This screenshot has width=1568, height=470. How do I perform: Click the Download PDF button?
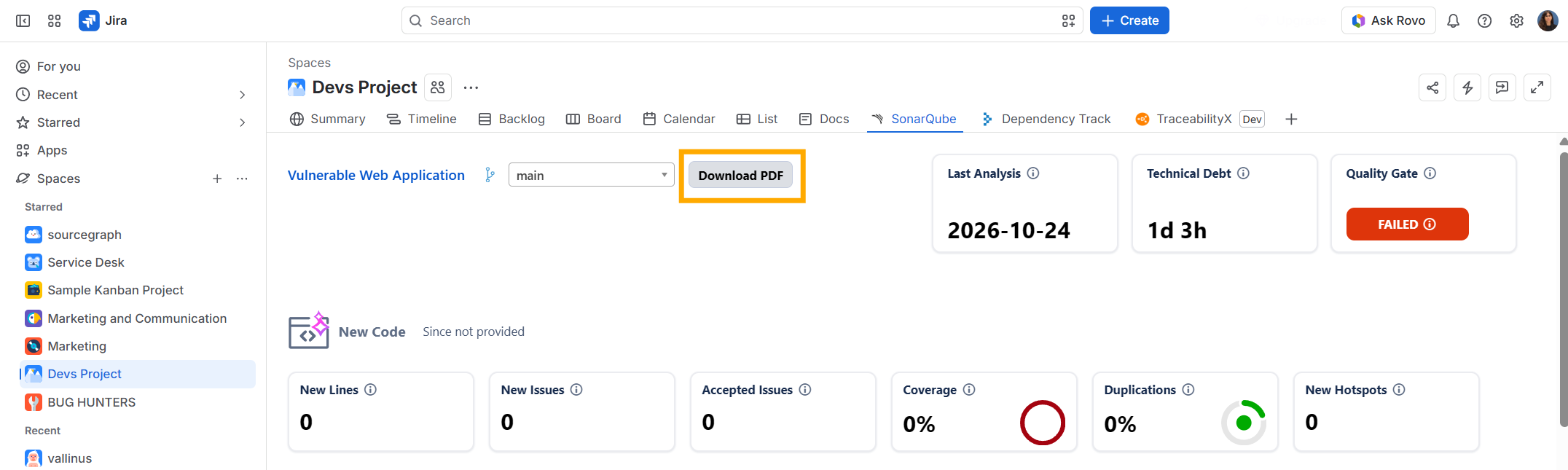(x=740, y=176)
